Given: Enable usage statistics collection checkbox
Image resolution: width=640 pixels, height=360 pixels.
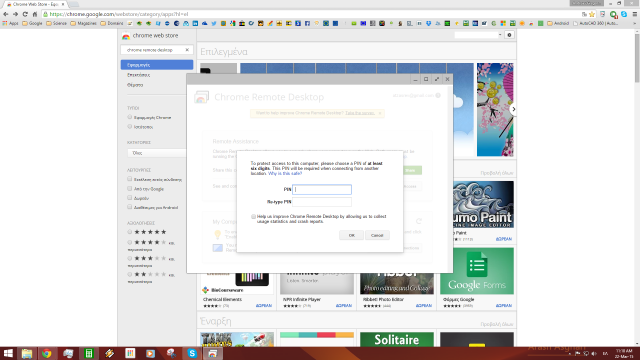Looking at the screenshot, I should tap(253, 217).
